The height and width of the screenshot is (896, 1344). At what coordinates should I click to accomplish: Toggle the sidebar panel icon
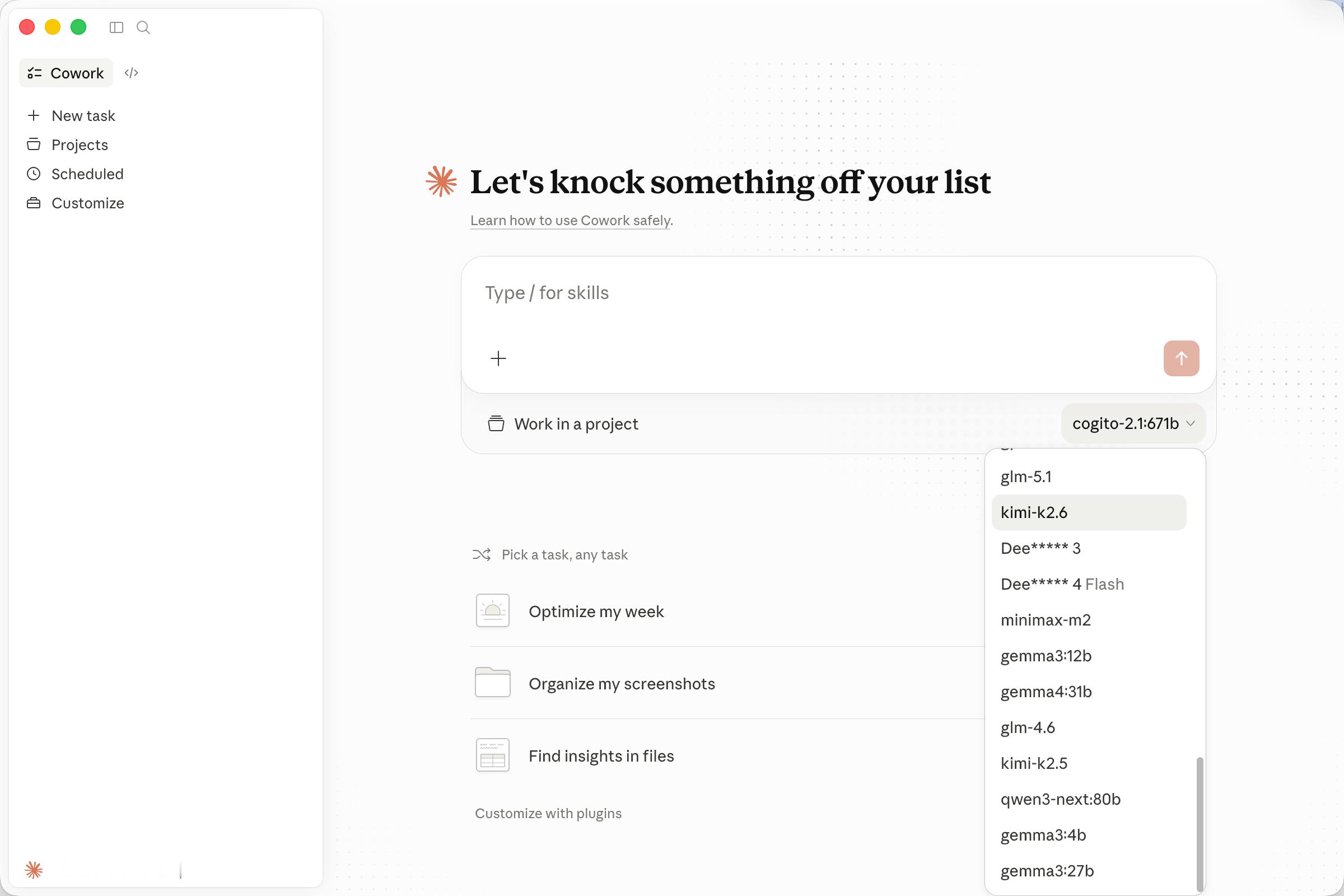point(116,27)
